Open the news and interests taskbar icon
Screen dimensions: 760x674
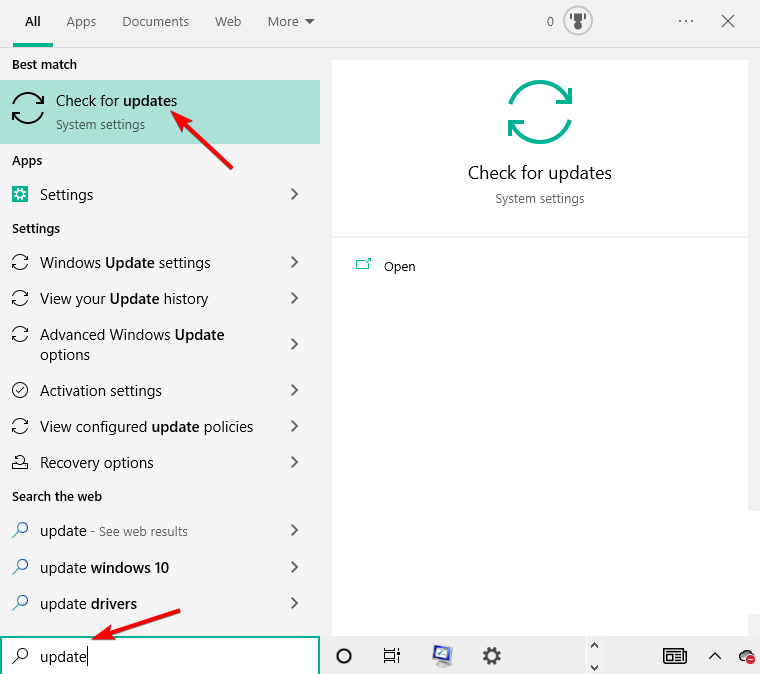pyautogui.click(x=675, y=656)
